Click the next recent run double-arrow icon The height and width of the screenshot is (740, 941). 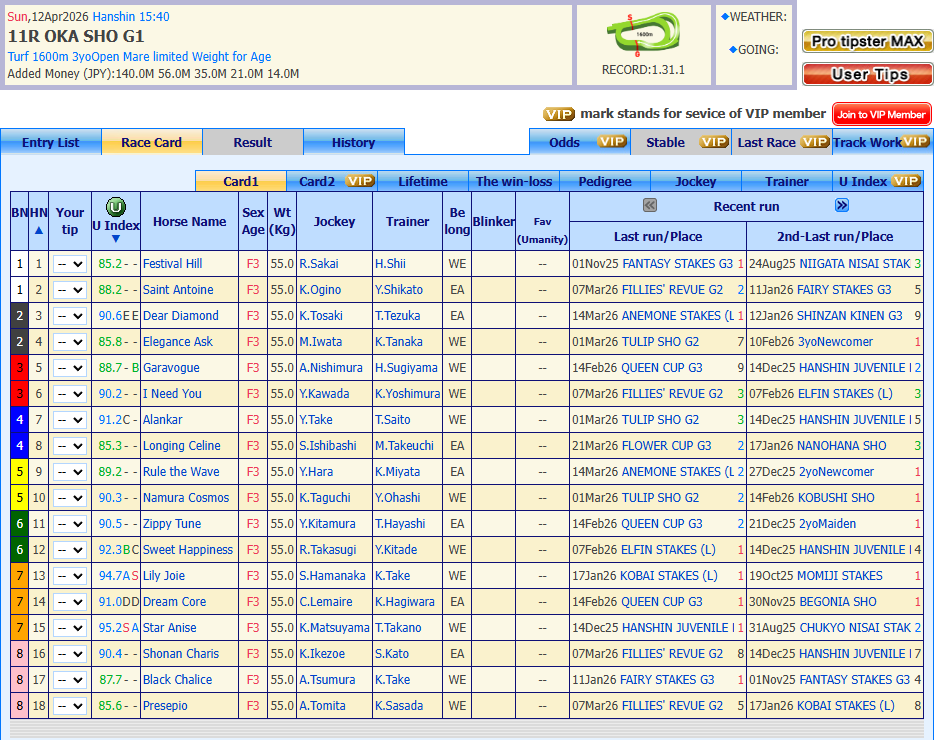click(842, 206)
